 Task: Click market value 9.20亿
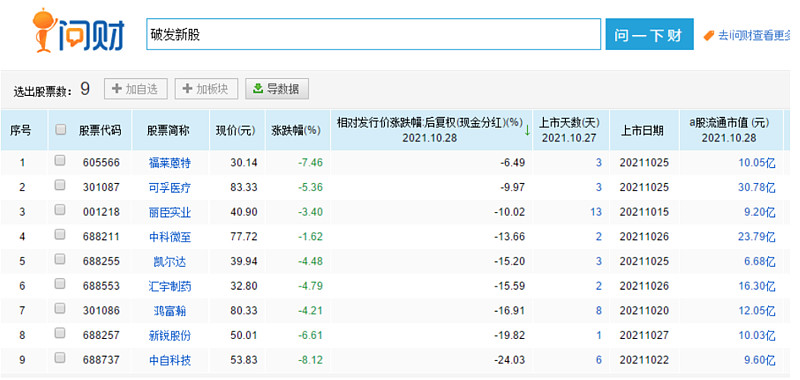point(759,212)
